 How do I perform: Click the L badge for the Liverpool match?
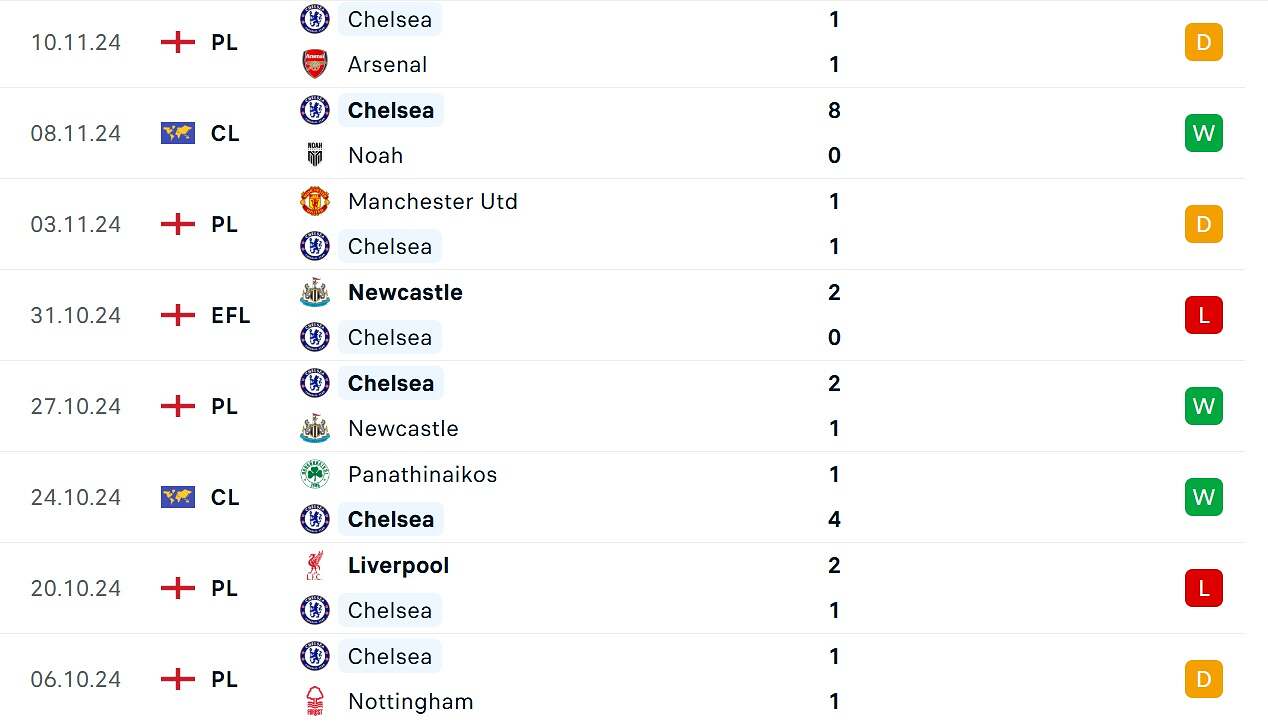point(1203,588)
